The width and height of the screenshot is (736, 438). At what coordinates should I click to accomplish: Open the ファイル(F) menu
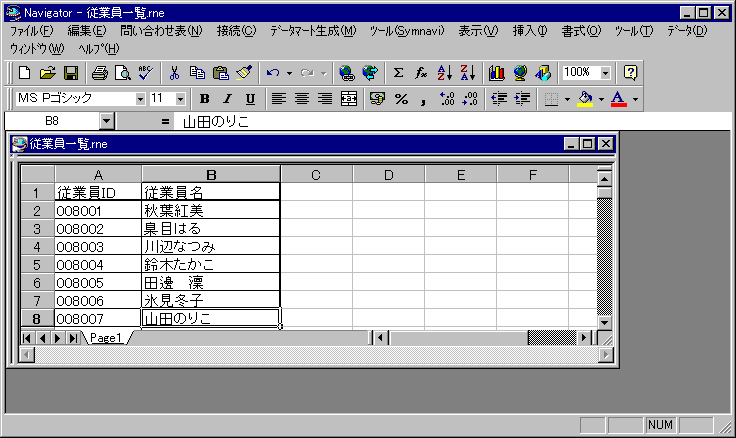click(32, 31)
